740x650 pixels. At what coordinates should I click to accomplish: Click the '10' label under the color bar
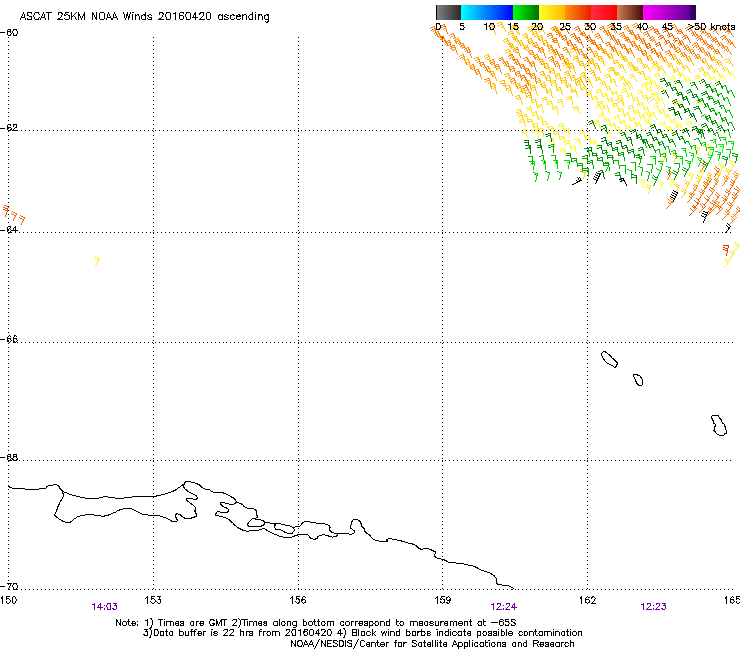(x=489, y=27)
